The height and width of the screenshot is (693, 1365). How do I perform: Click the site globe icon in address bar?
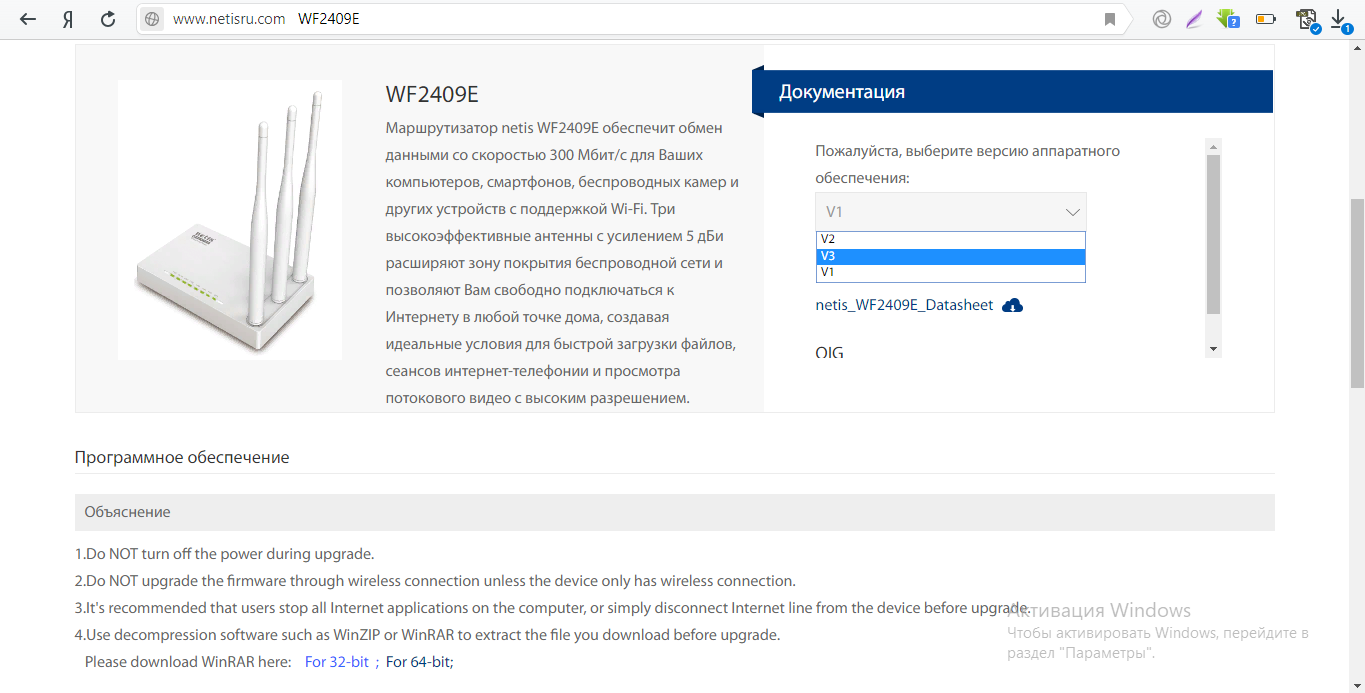click(152, 19)
